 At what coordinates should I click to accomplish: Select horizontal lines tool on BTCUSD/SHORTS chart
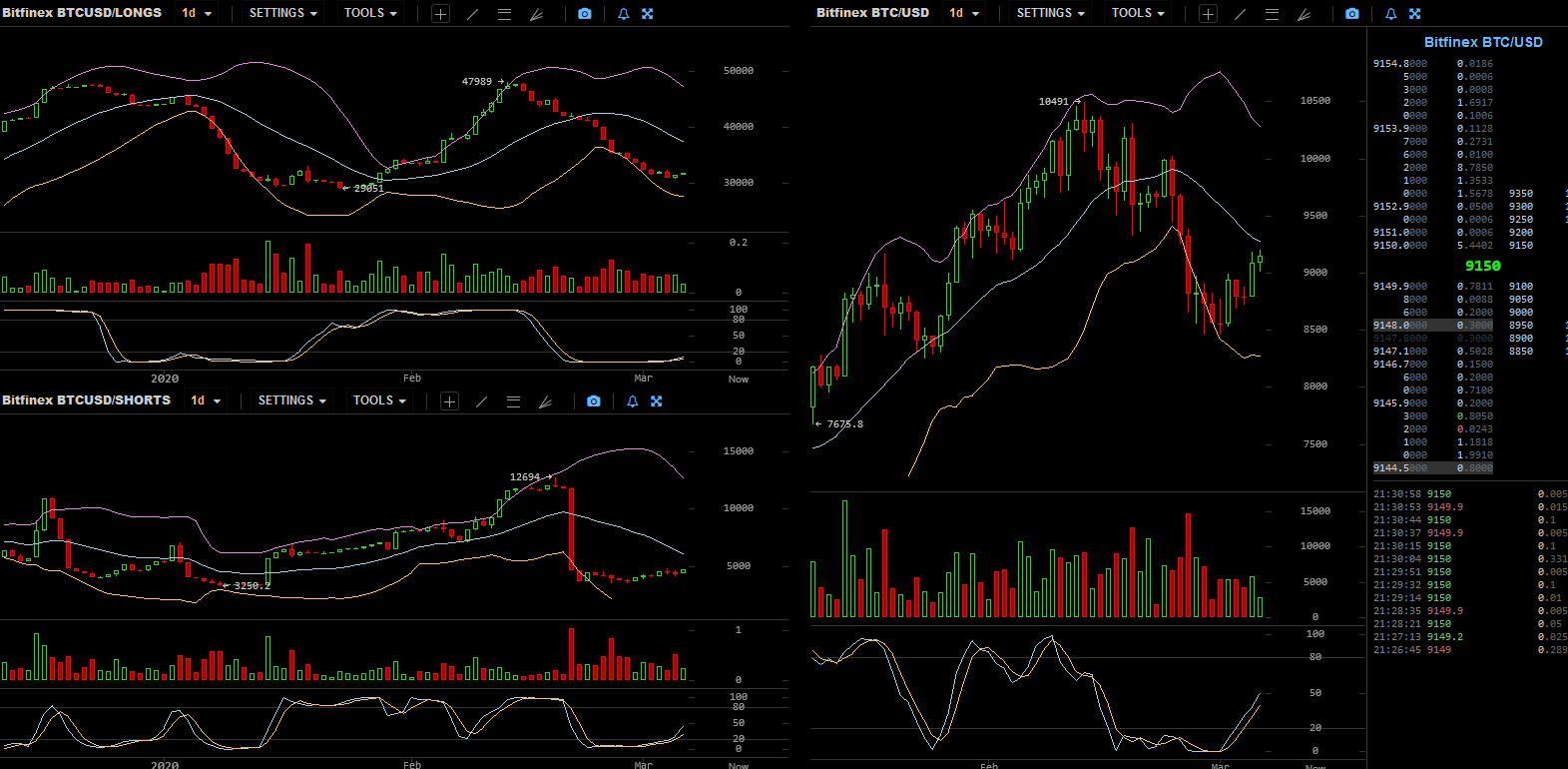pyautogui.click(x=513, y=401)
